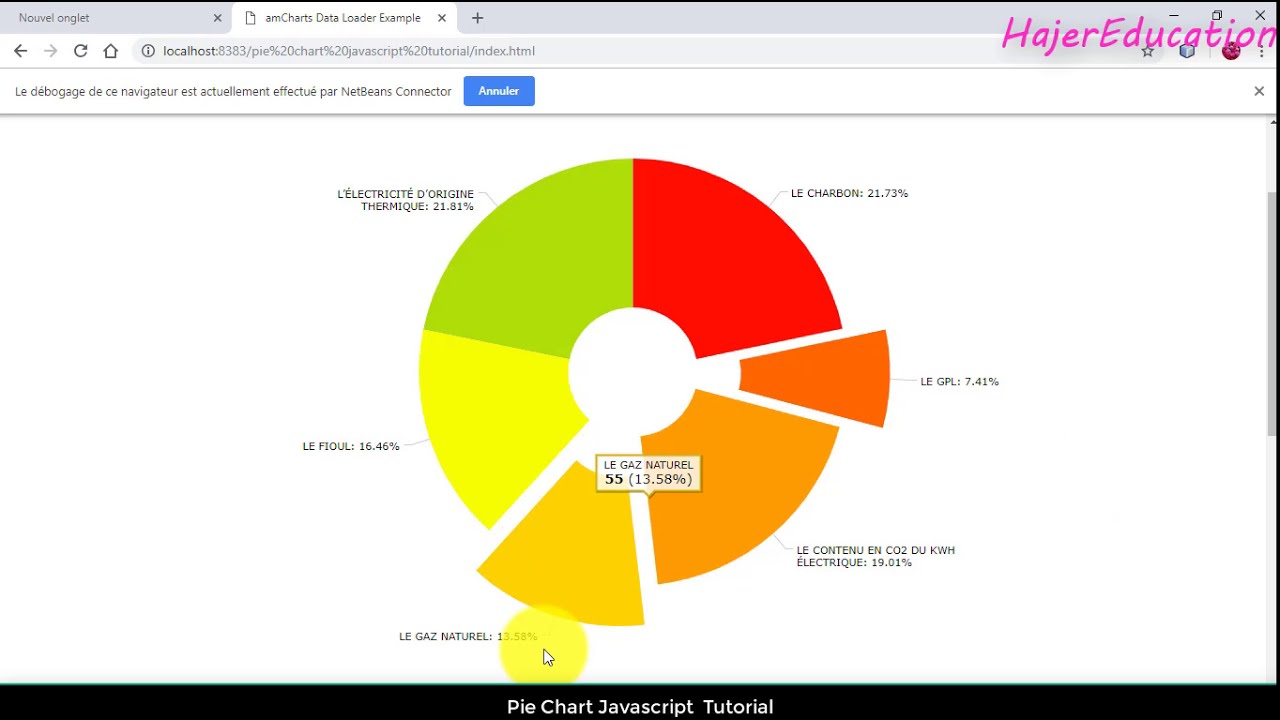Click the browser Forward arrow

tap(50, 51)
